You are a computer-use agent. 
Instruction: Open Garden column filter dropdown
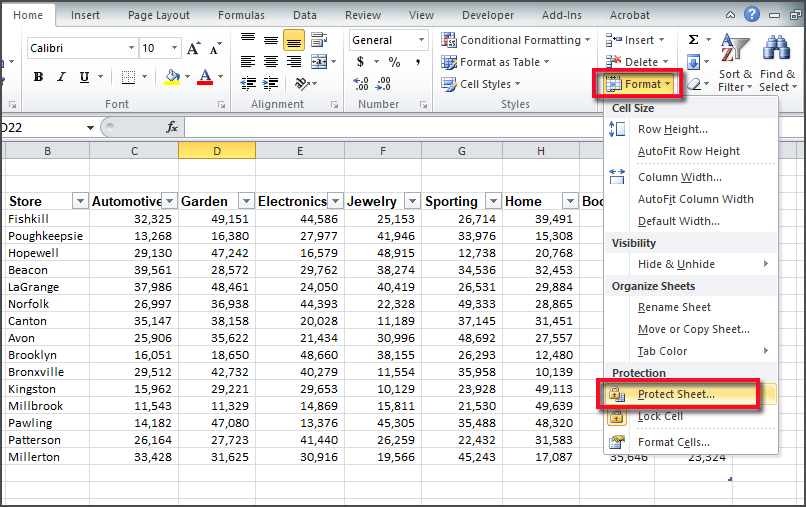click(x=246, y=201)
